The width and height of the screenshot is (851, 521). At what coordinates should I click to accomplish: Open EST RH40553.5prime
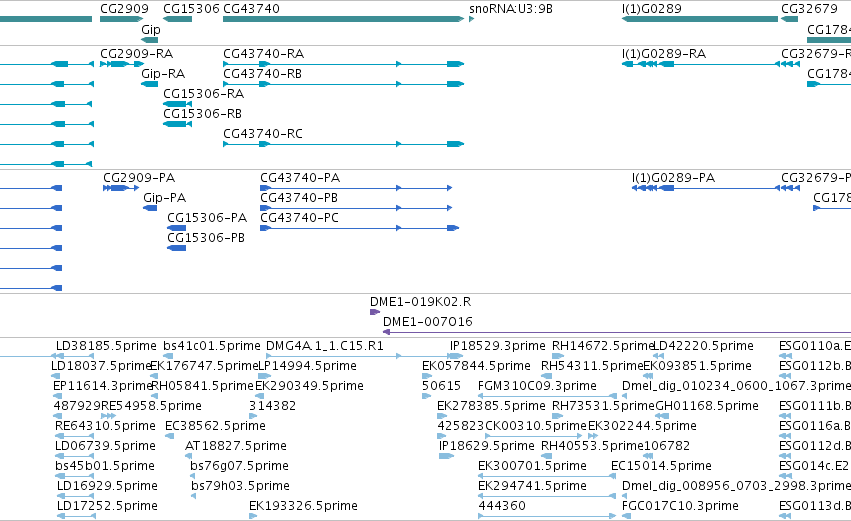click(x=592, y=447)
